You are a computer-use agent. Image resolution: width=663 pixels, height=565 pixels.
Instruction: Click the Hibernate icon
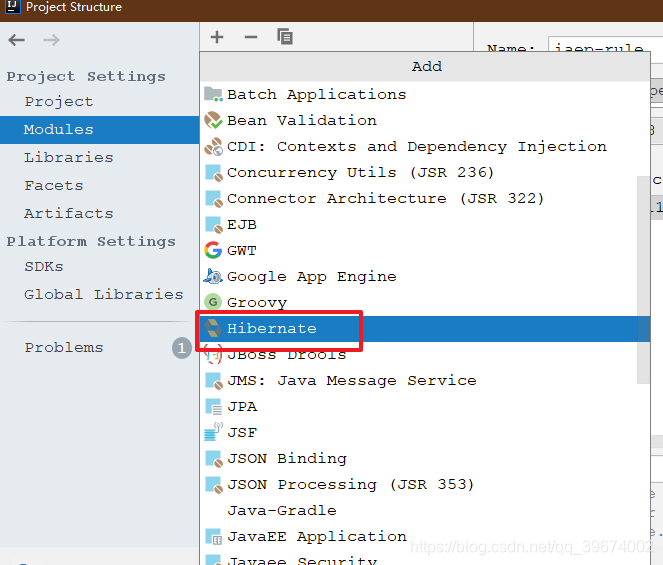click(x=213, y=328)
